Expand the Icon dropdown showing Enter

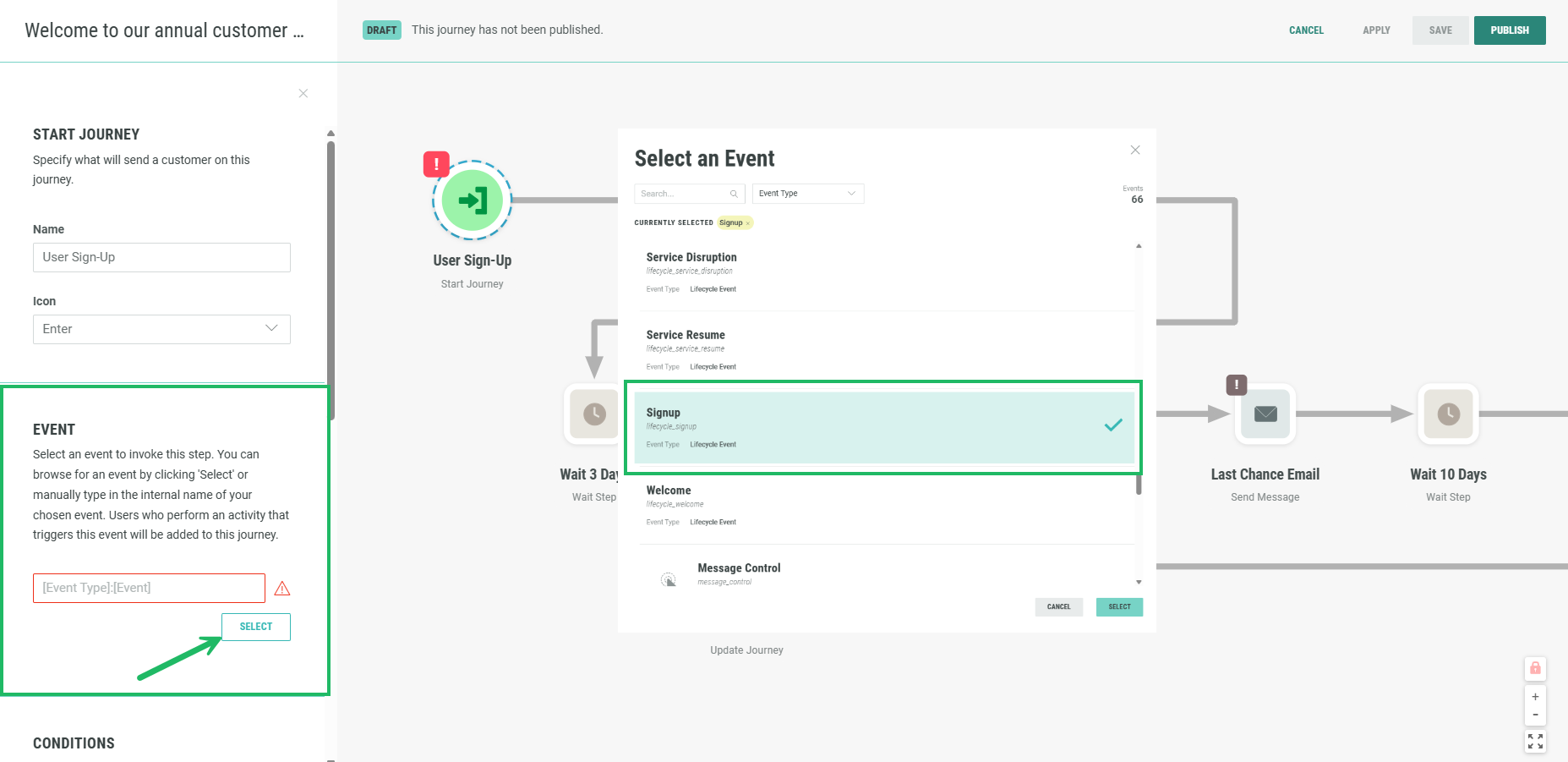coord(161,329)
